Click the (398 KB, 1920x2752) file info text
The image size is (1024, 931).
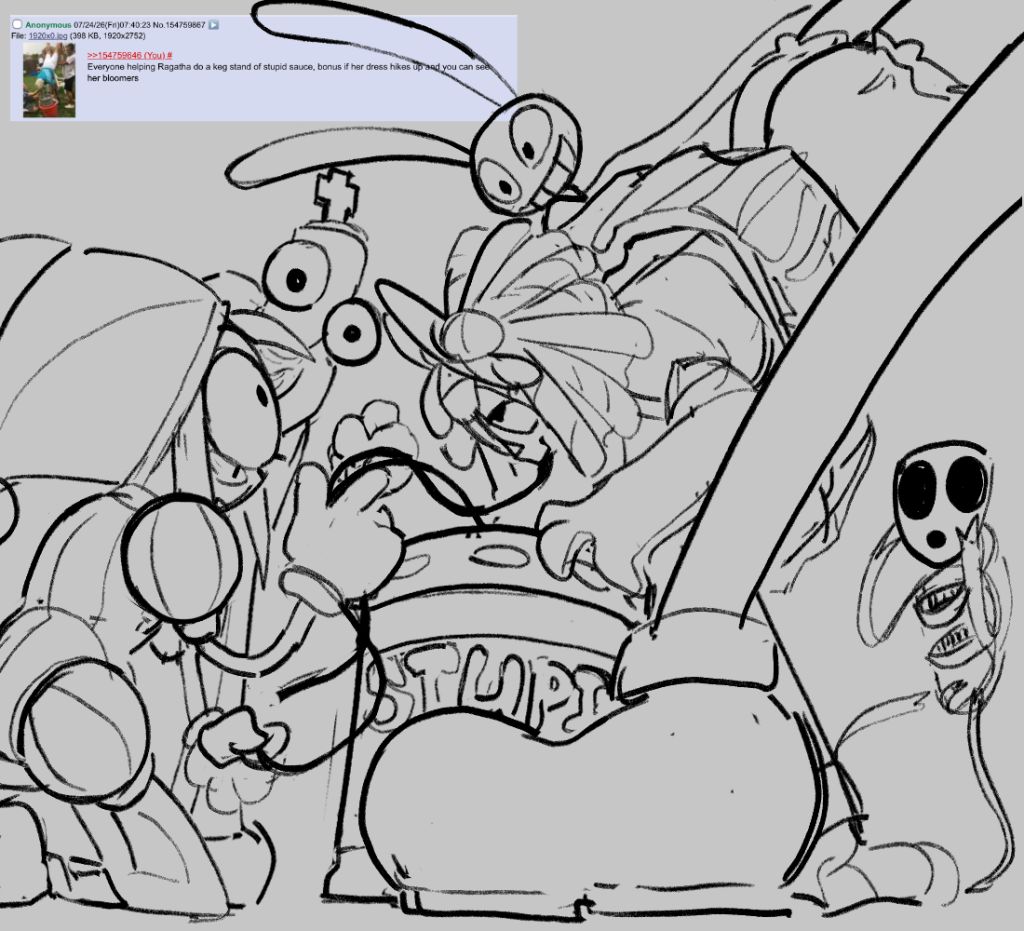(x=107, y=36)
